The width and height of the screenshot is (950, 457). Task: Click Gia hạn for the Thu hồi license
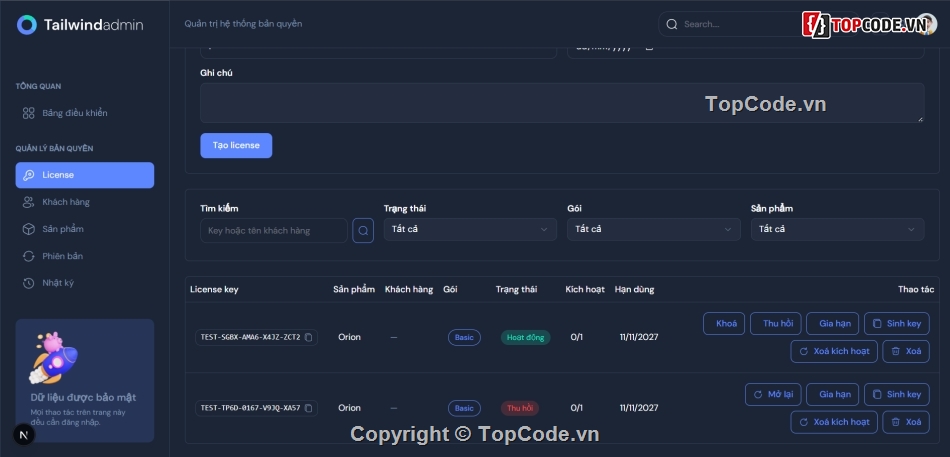coord(832,395)
